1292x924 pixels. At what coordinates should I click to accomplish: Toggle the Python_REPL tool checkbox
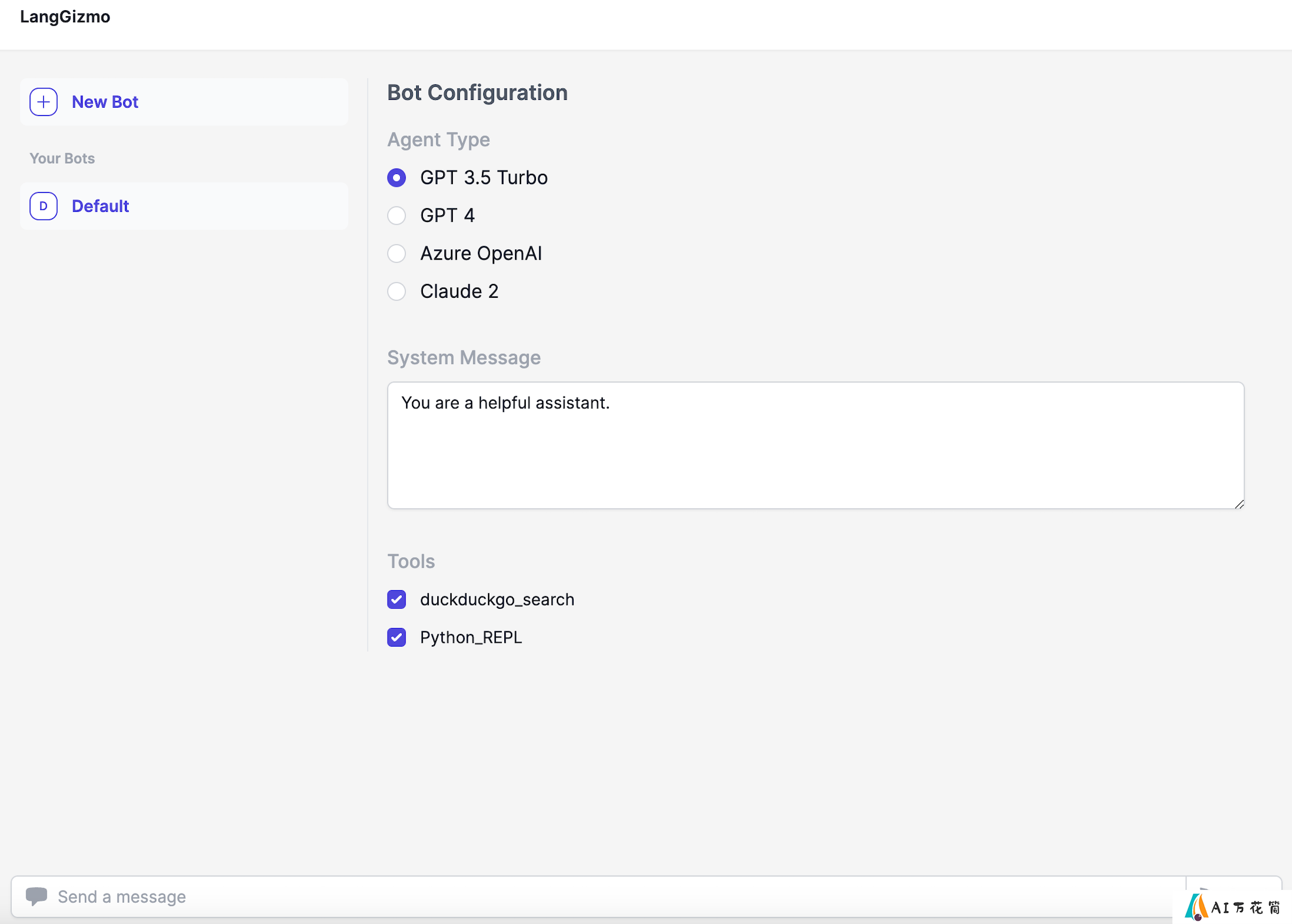pyautogui.click(x=397, y=637)
